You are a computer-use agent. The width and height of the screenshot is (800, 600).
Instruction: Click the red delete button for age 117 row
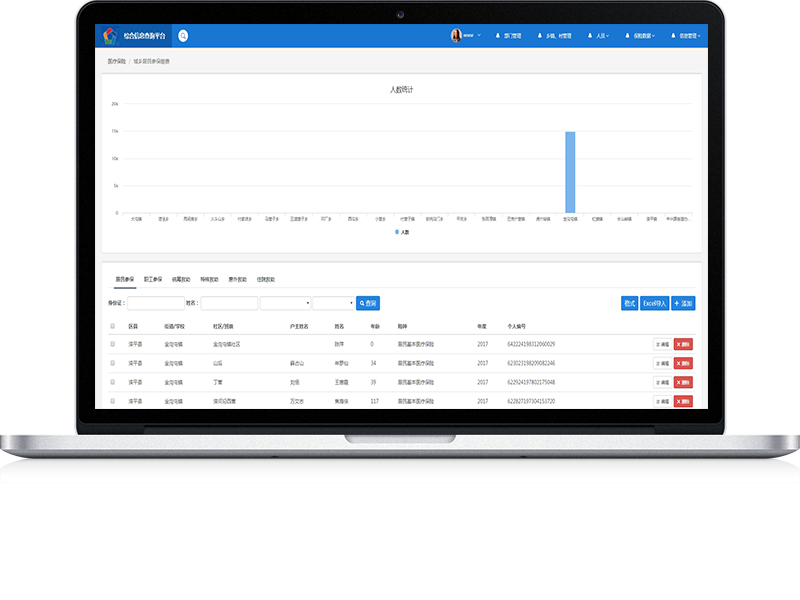pos(683,401)
